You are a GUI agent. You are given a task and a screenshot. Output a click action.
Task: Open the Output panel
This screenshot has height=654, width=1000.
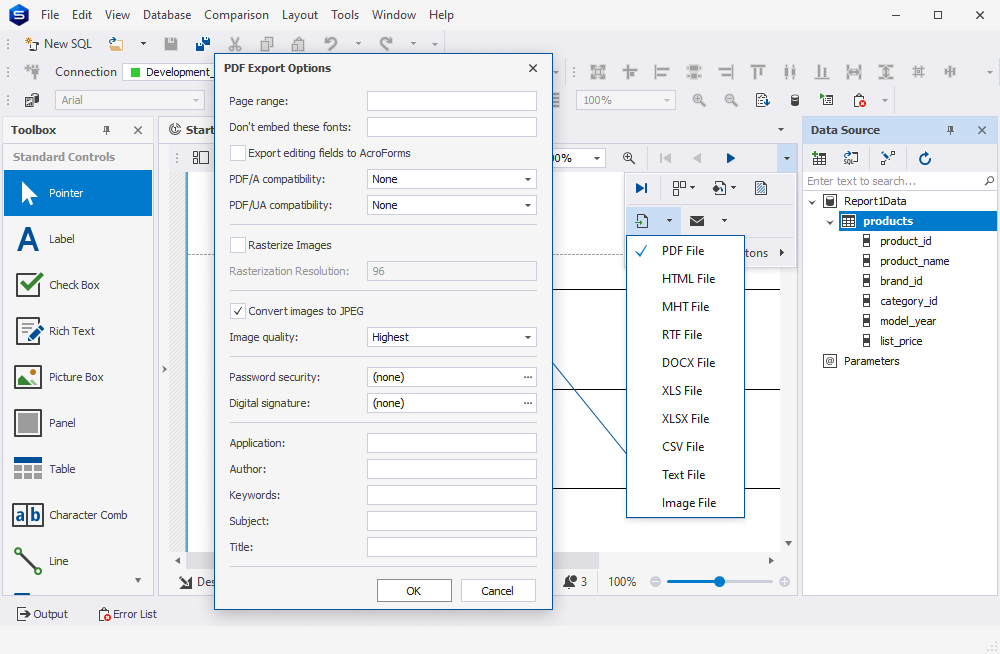pos(42,614)
